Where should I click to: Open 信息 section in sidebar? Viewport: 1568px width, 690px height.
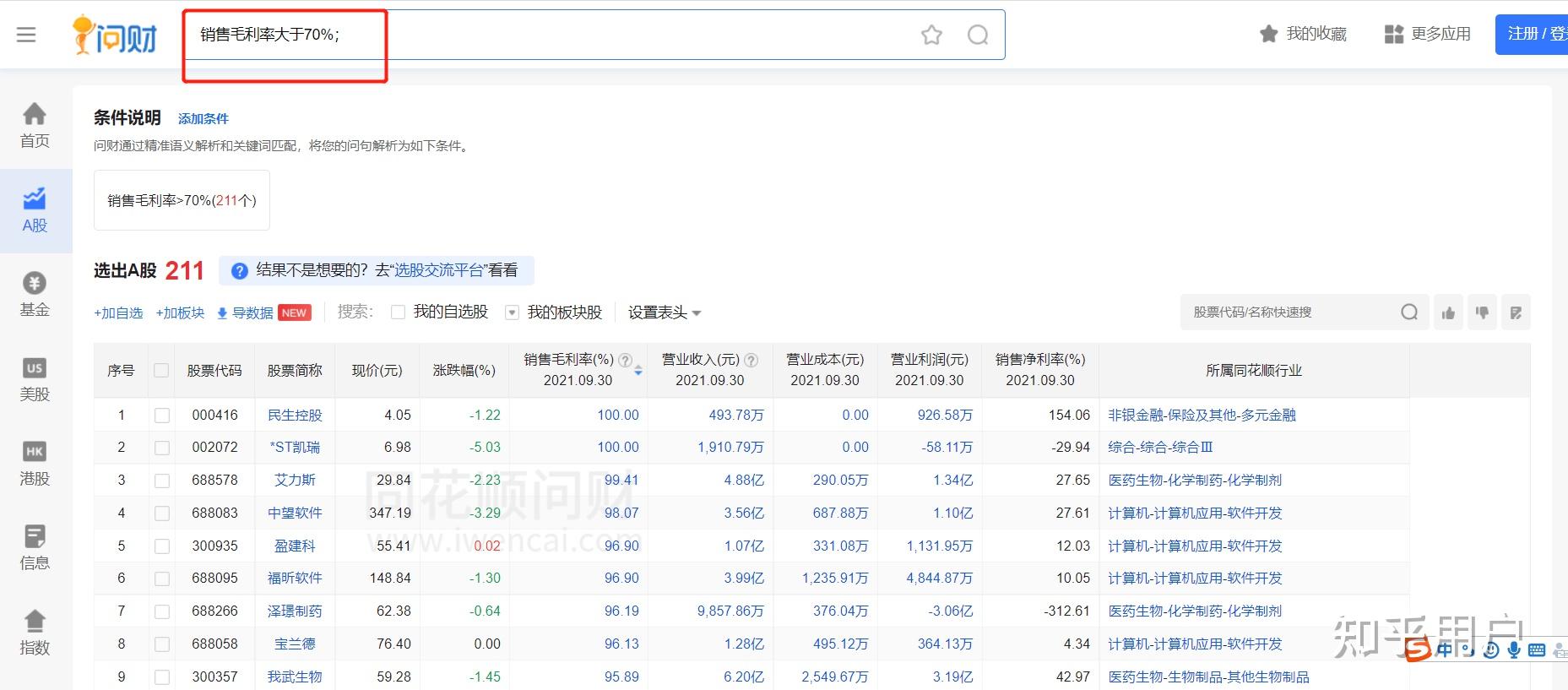(x=35, y=548)
